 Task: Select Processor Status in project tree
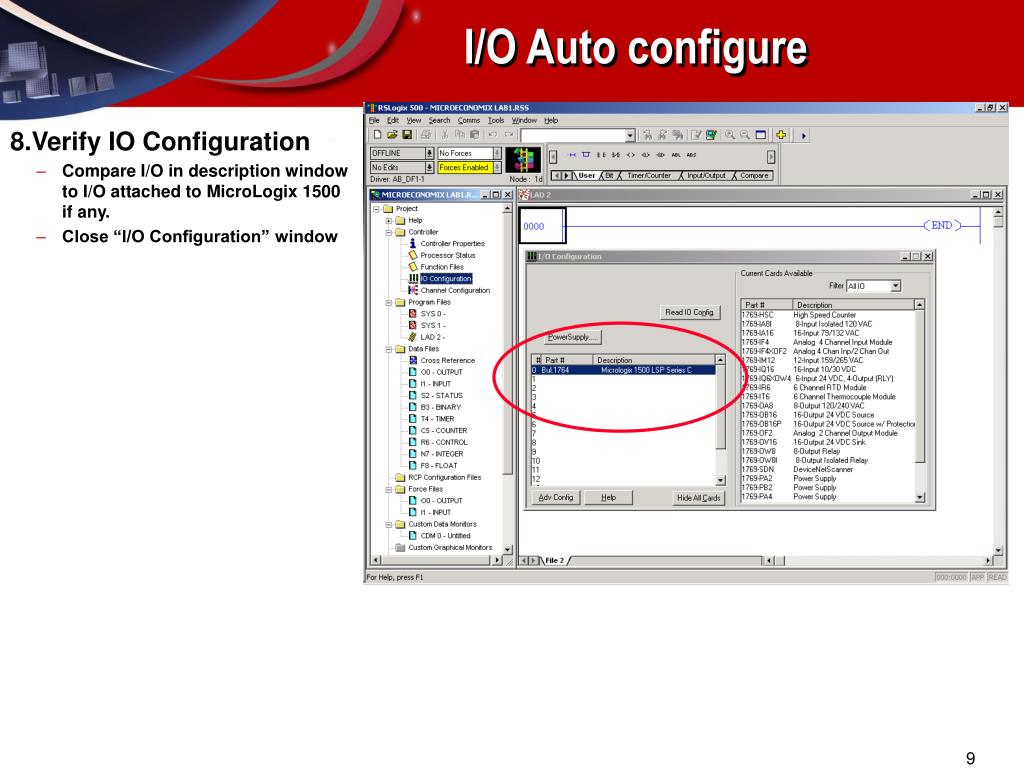[x=447, y=255]
